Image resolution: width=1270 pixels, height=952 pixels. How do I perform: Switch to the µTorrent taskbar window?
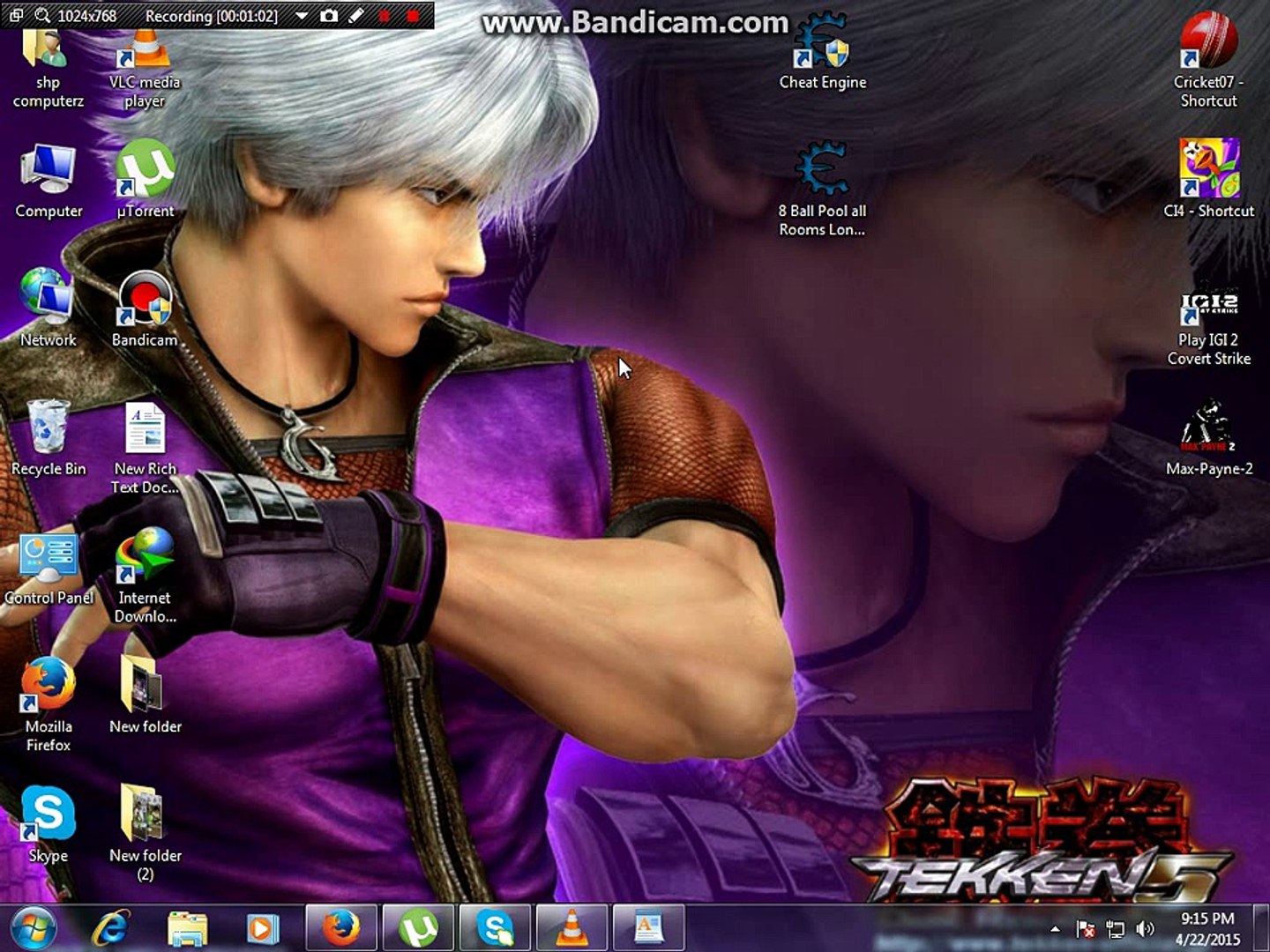(418, 928)
